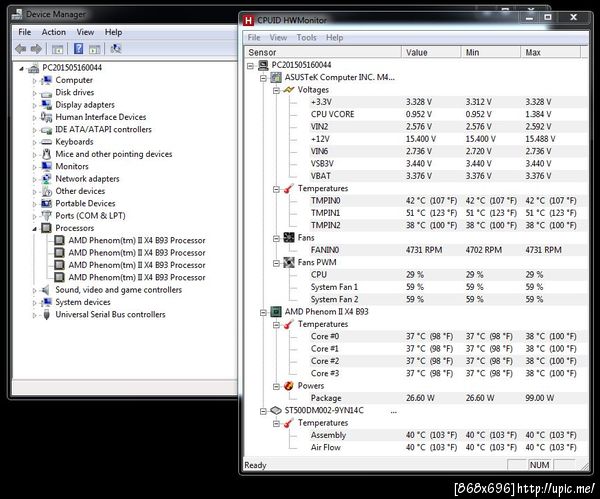Select TMPIN1 temperature row
The image size is (600, 499).
tap(448, 213)
